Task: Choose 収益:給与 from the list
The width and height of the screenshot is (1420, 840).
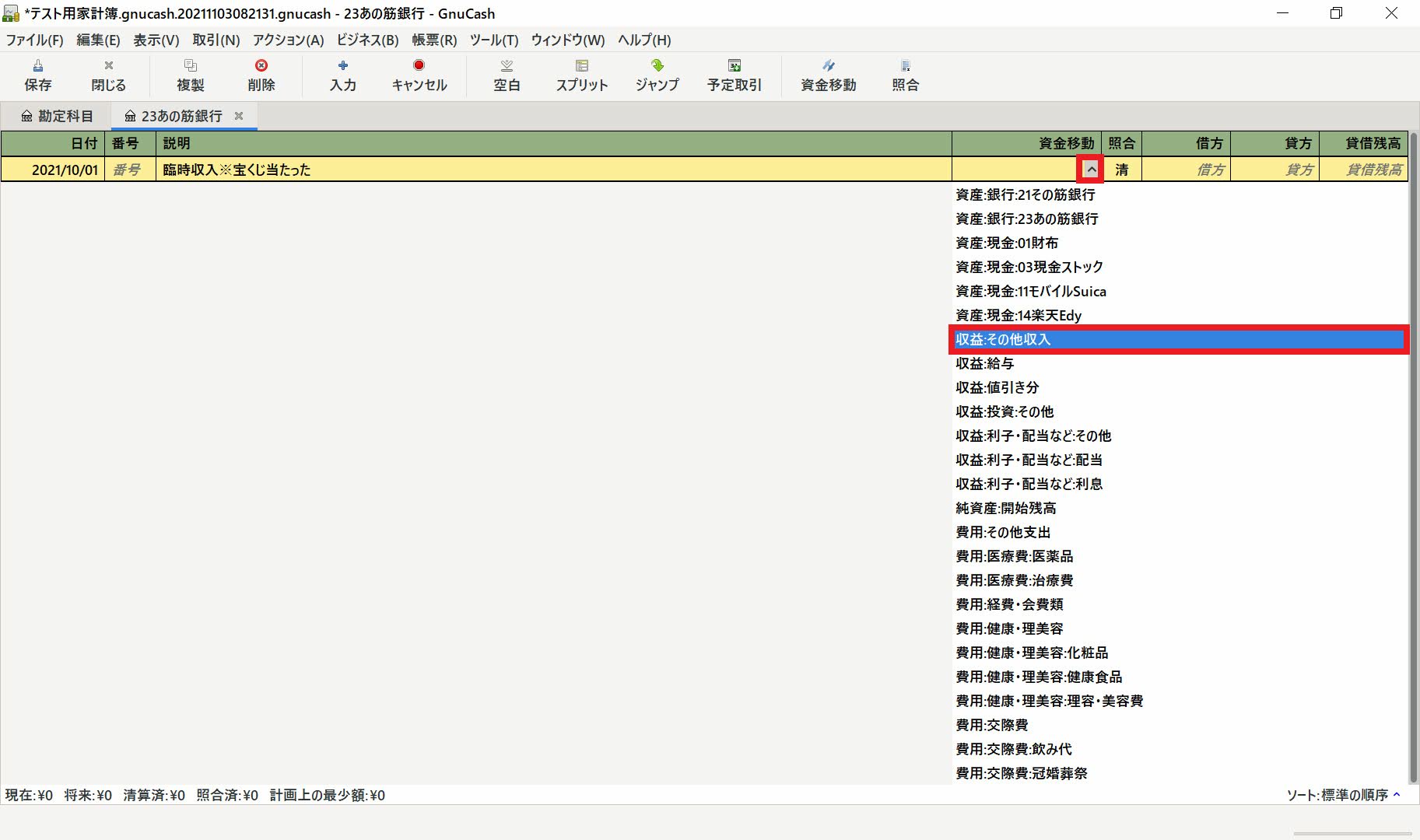Action: coord(1180,363)
